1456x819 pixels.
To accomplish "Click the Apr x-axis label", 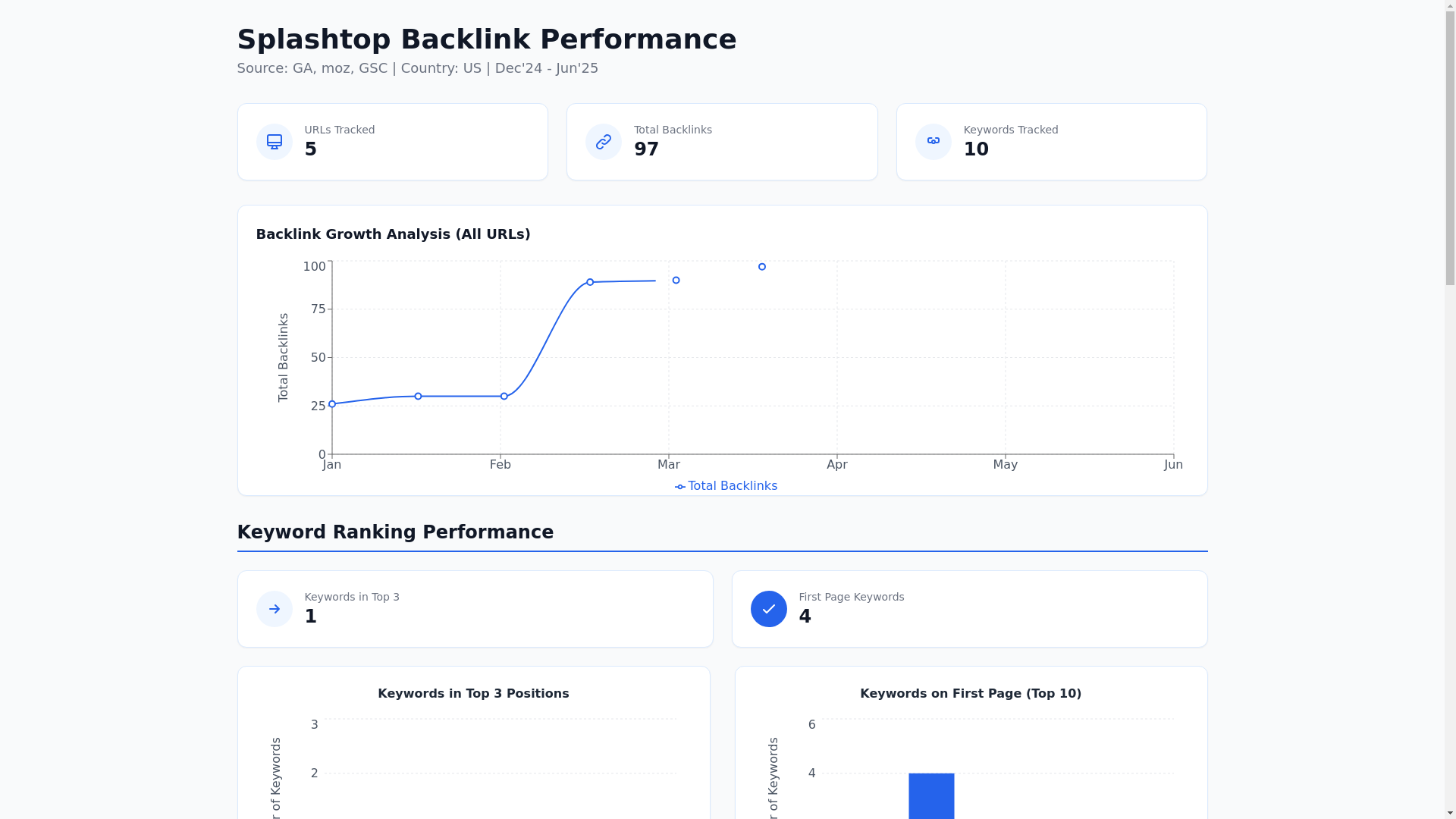I will tap(837, 465).
